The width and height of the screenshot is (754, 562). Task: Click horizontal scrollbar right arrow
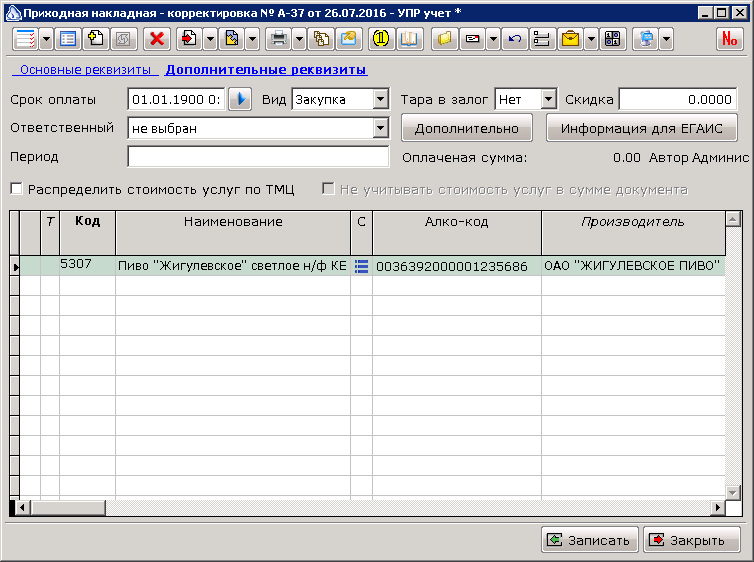tap(718, 508)
